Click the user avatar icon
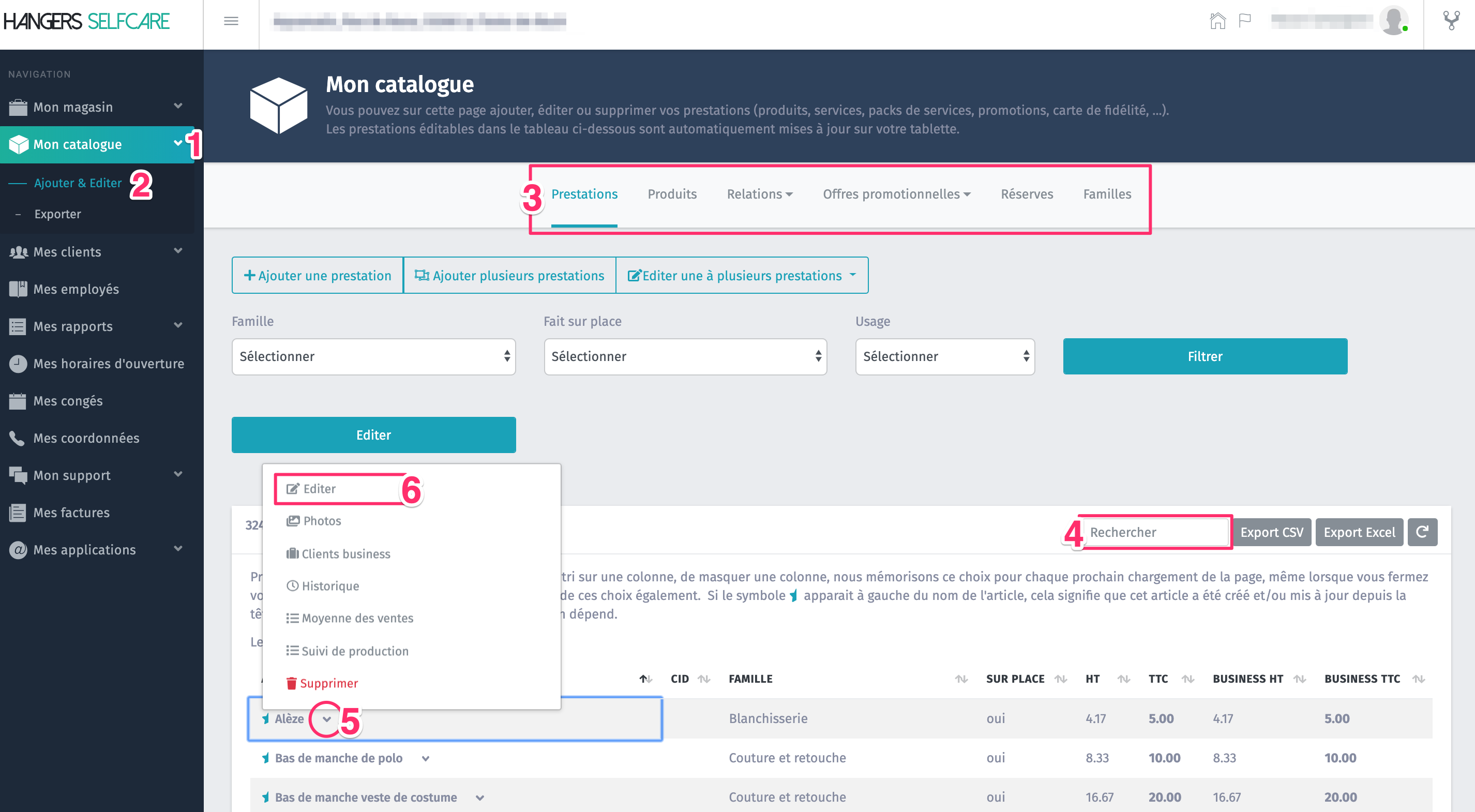 [x=1393, y=21]
